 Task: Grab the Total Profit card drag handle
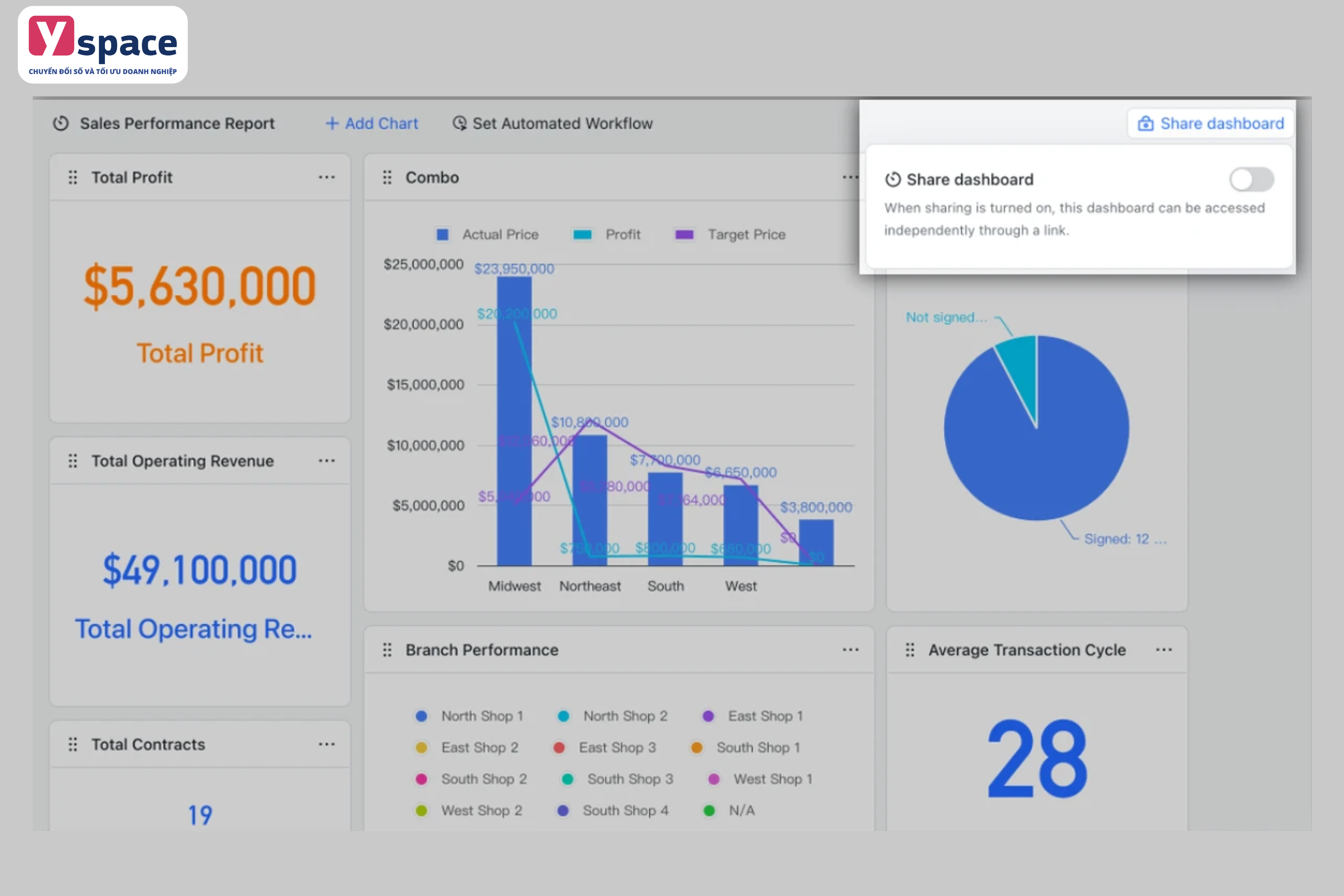(73, 177)
